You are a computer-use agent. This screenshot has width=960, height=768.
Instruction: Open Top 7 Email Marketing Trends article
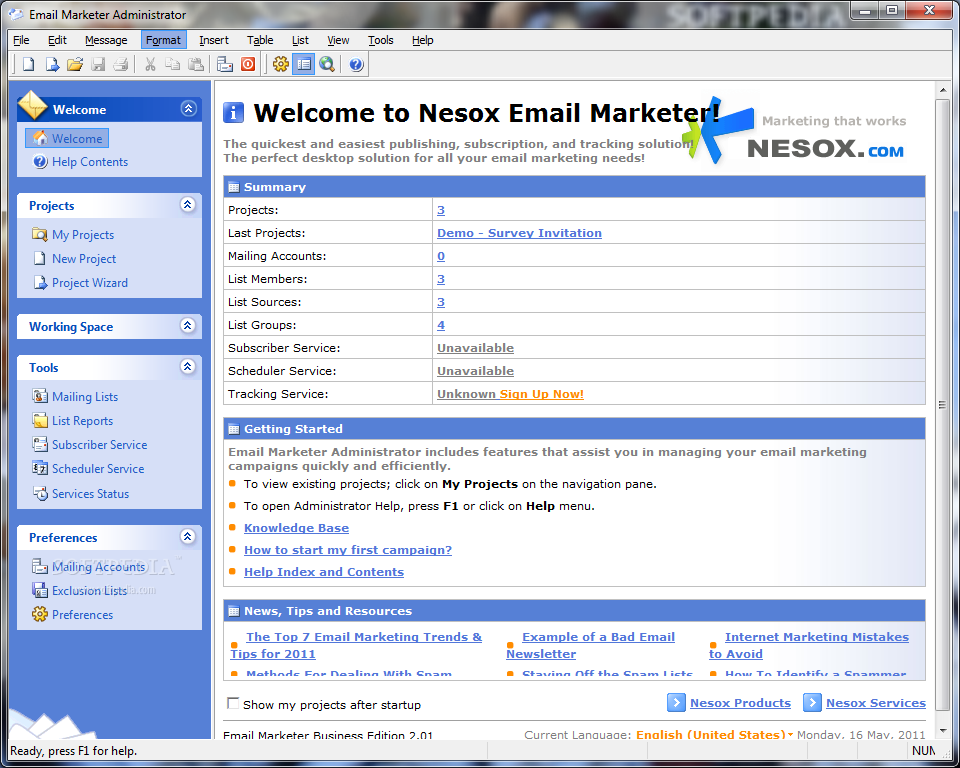(356, 646)
